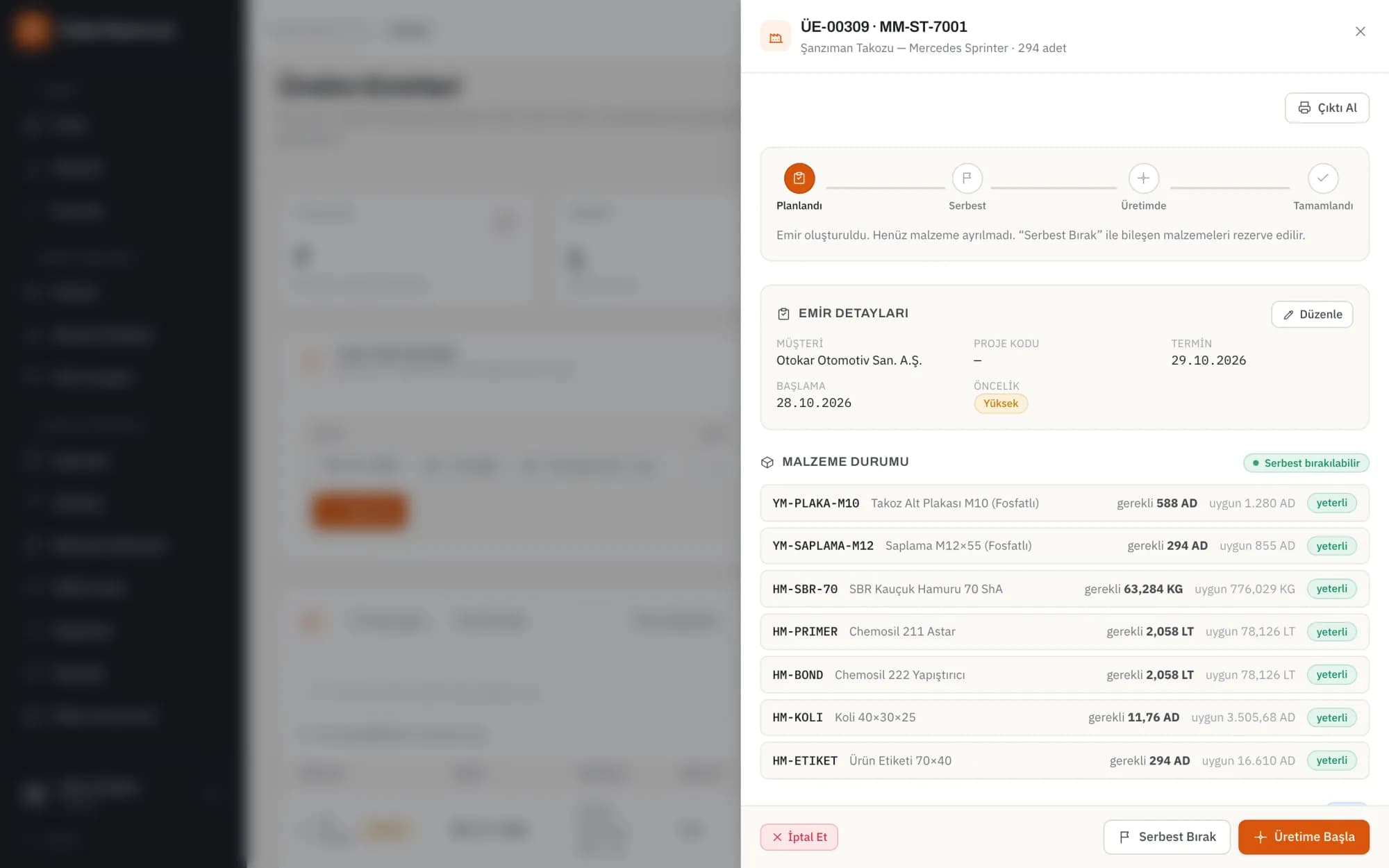
Task: Click the Üretimde plus step icon
Action: pyautogui.click(x=1143, y=178)
